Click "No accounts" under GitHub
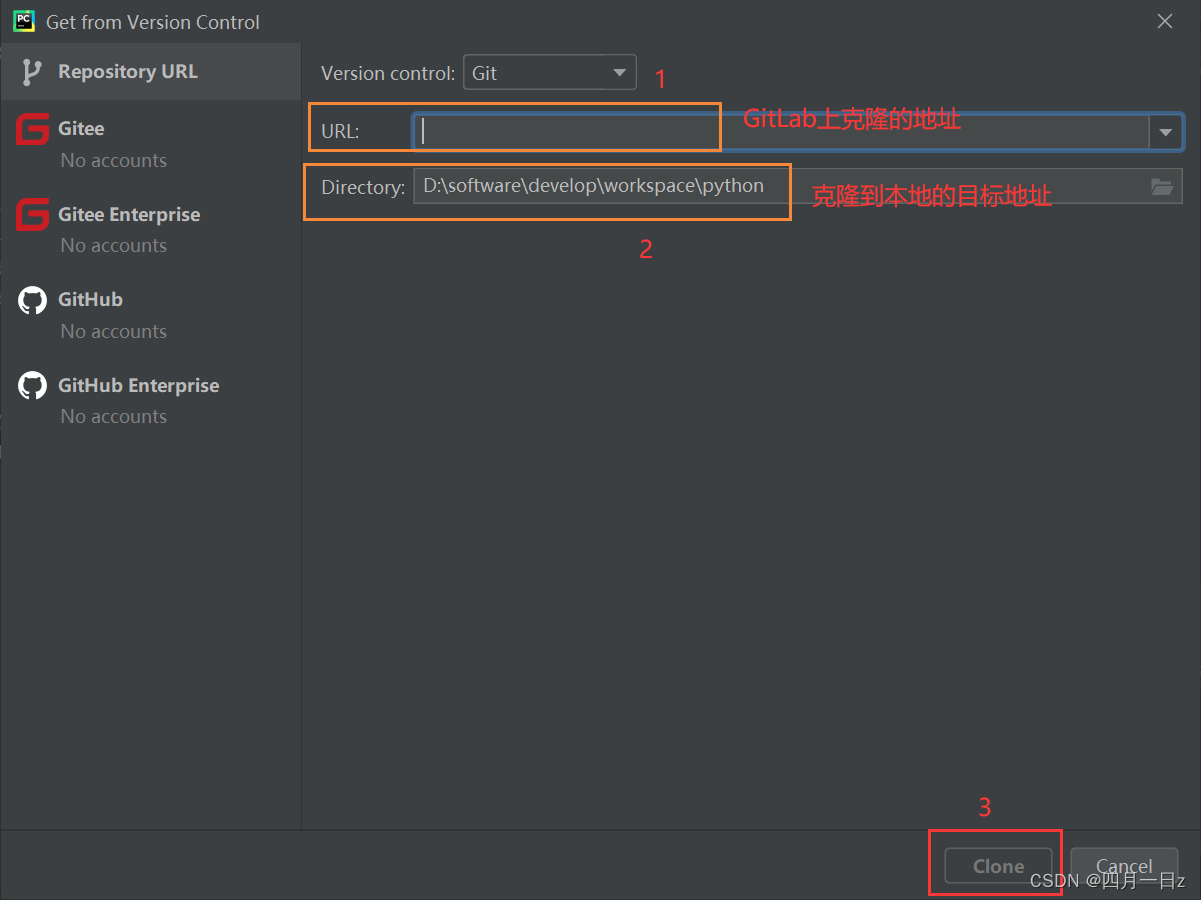Image resolution: width=1201 pixels, height=900 pixels. click(x=113, y=331)
